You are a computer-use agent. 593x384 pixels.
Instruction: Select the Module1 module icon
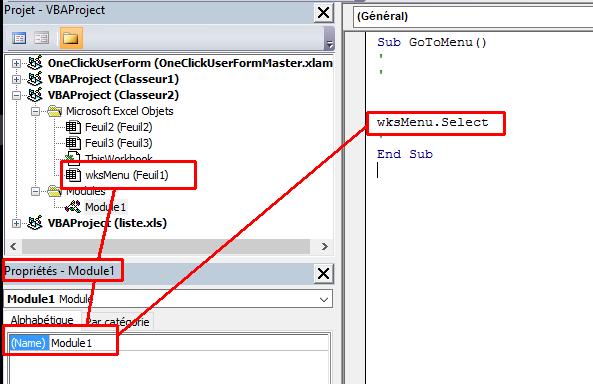(73, 207)
